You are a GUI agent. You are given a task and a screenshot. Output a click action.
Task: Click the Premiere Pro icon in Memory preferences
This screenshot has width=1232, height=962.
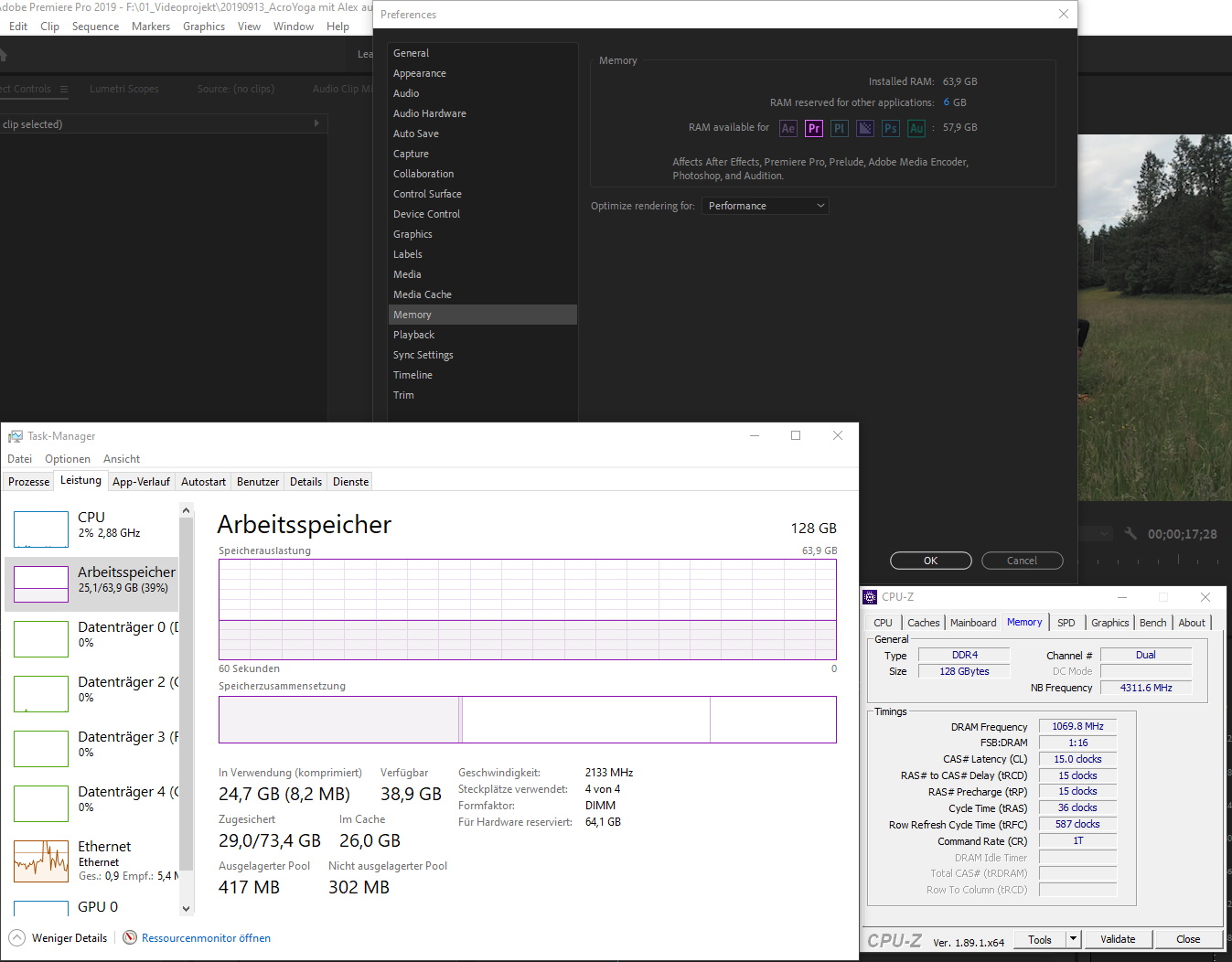tap(814, 128)
